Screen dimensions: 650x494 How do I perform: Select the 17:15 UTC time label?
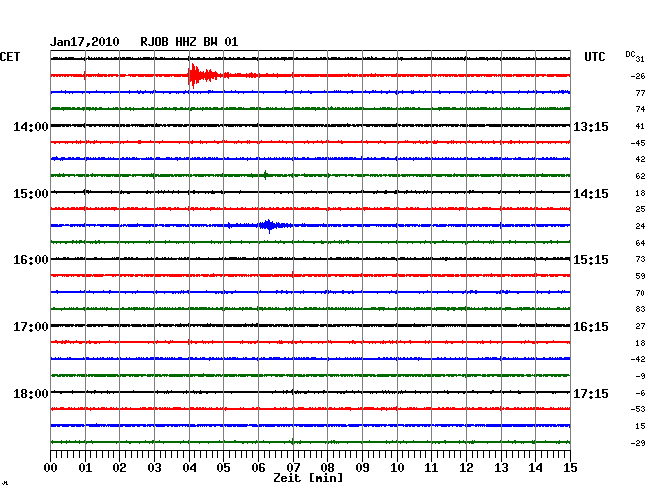tap(591, 393)
